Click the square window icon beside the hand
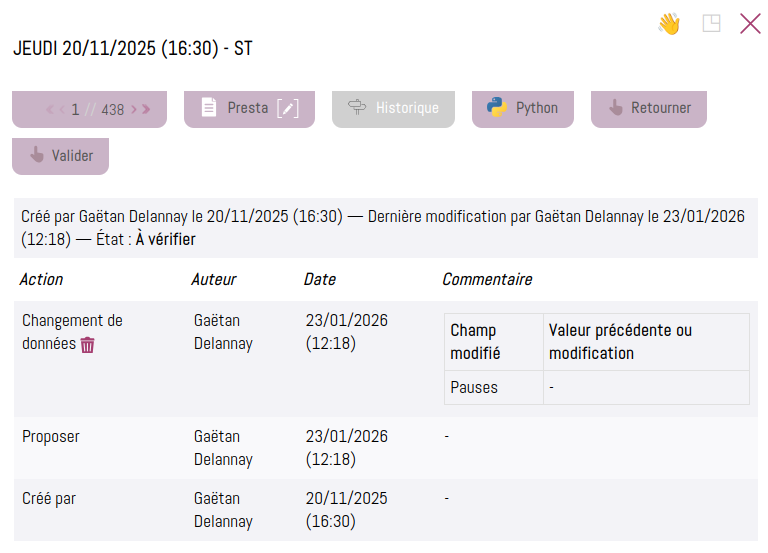Image resolution: width=768 pixels, height=553 pixels. click(x=711, y=24)
